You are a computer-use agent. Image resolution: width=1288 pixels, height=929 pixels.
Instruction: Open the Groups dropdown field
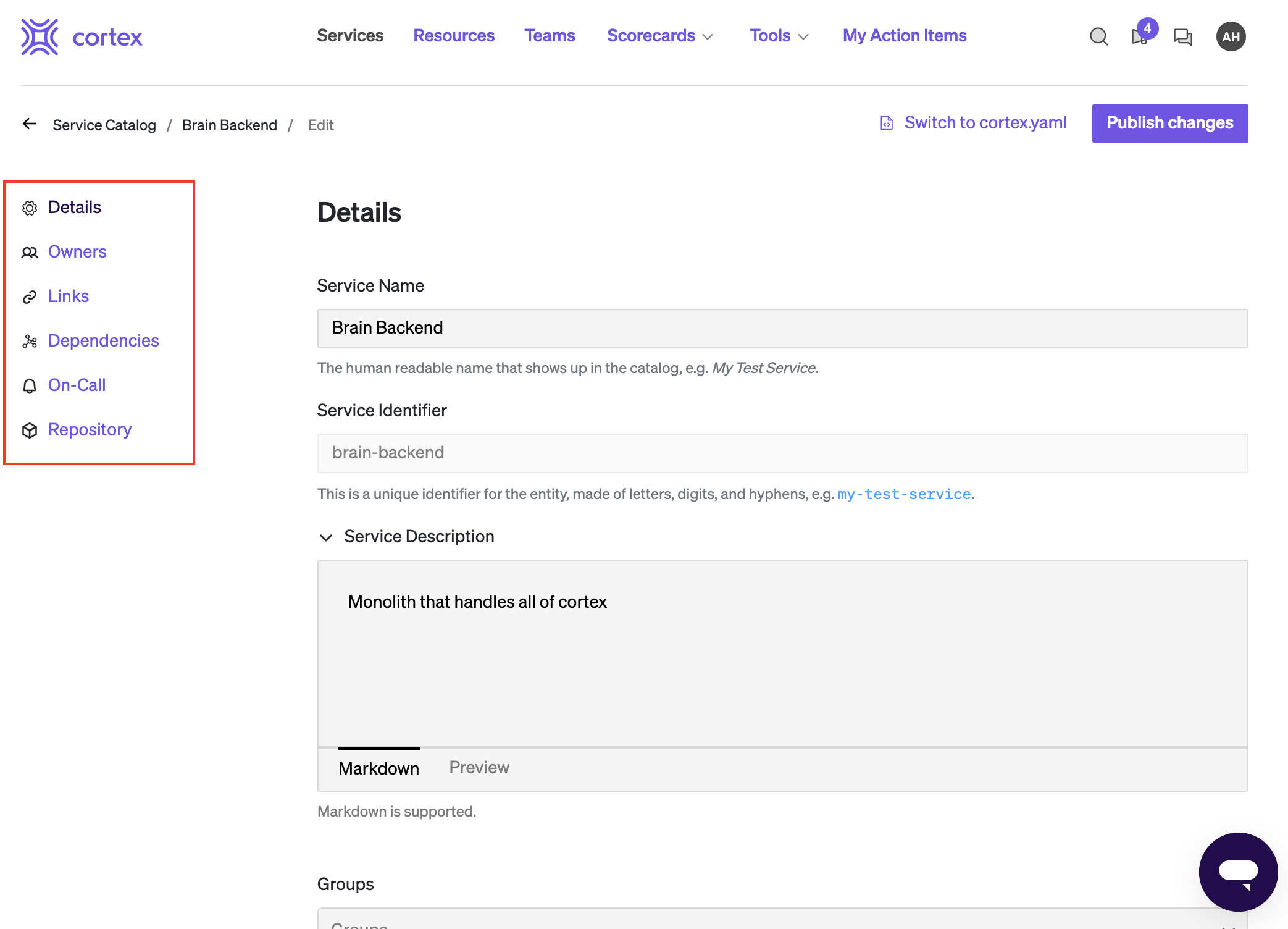[782, 918]
